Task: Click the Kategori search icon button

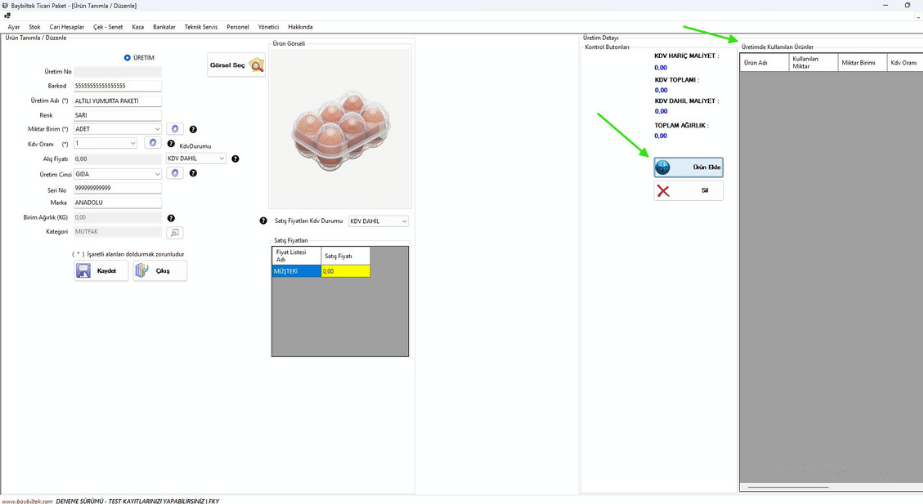Action: pos(175,232)
